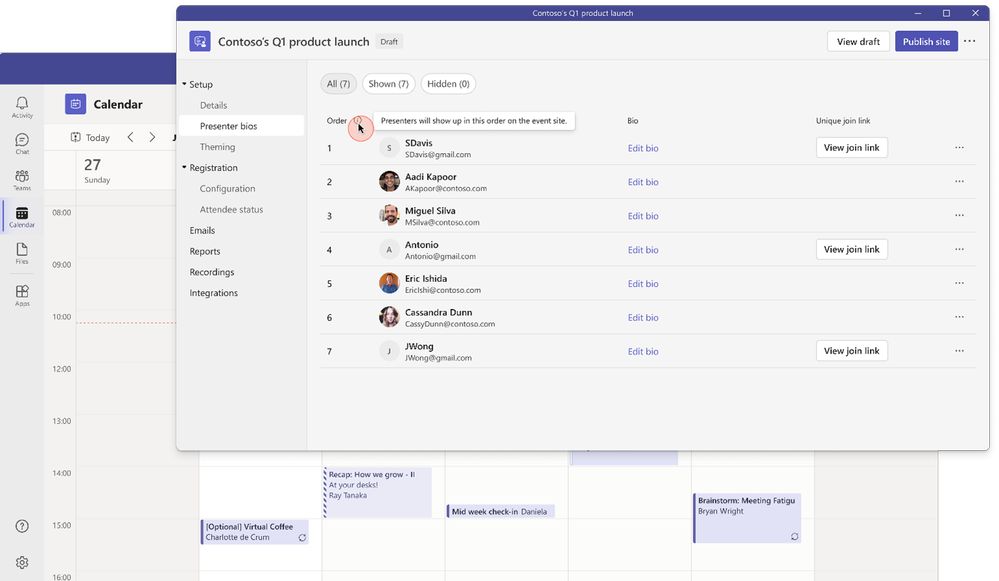Open the Files icon in sidebar

coord(22,253)
